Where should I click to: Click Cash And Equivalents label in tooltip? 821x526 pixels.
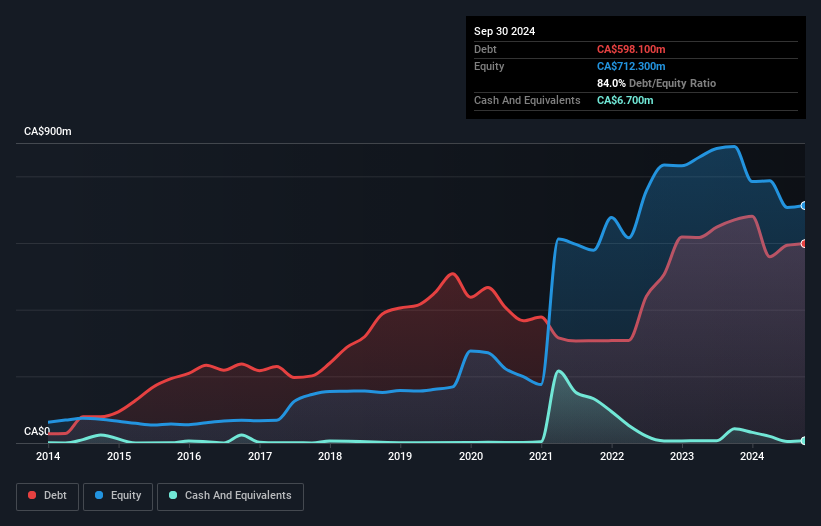tap(527, 100)
